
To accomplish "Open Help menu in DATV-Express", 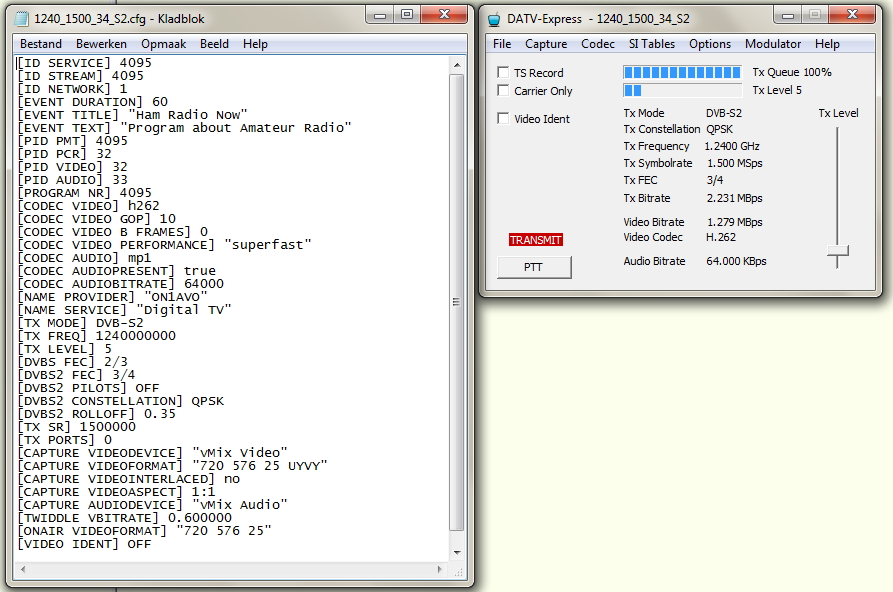I will tap(827, 44).
